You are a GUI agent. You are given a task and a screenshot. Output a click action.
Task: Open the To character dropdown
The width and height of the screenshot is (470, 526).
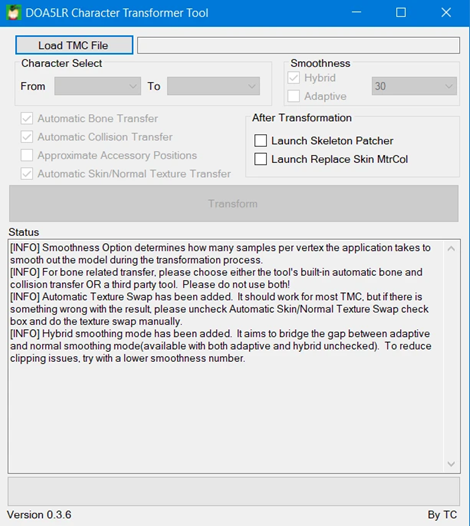point(213,86)
